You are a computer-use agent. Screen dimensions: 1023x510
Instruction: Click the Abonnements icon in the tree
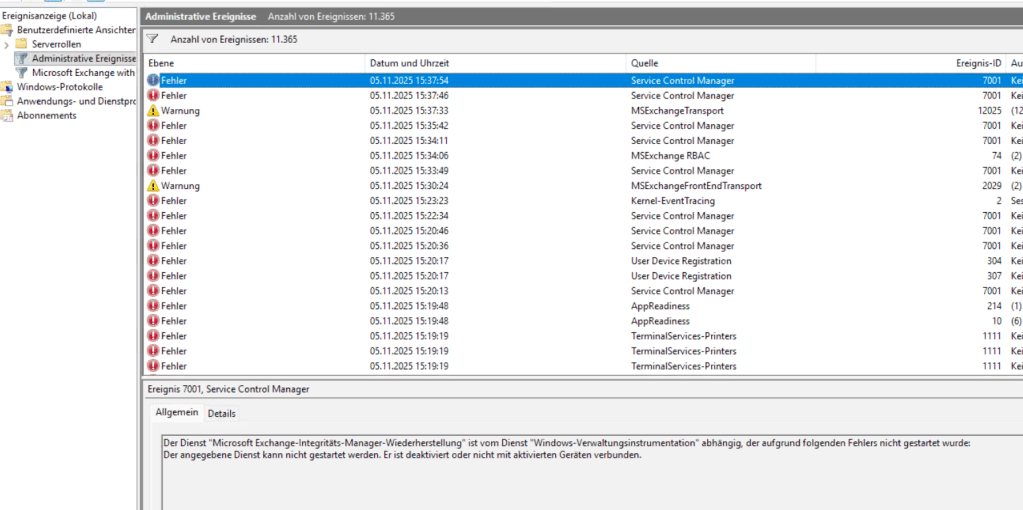pos(8,115)
